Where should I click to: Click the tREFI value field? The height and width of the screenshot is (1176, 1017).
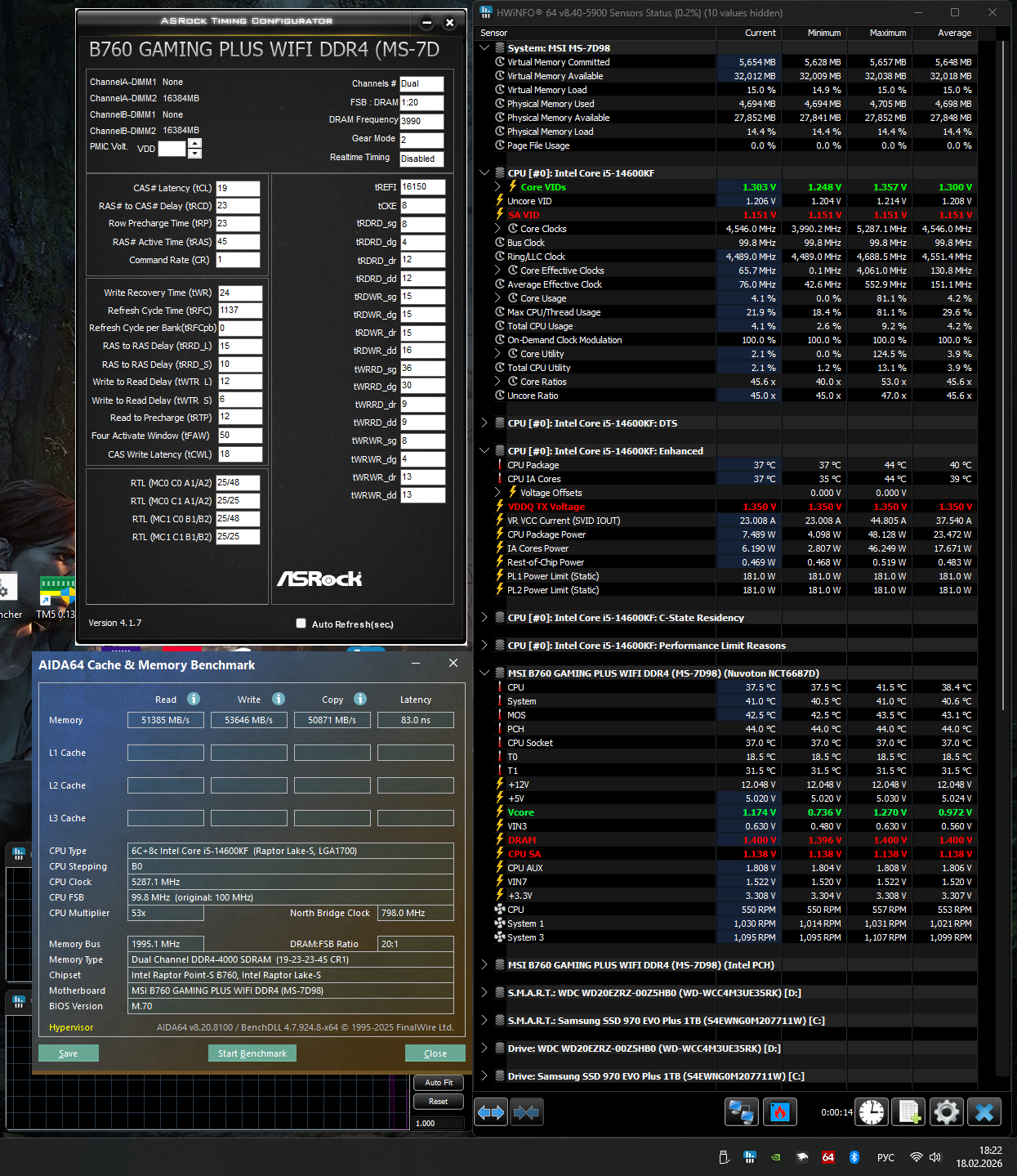tap(422, 187)
